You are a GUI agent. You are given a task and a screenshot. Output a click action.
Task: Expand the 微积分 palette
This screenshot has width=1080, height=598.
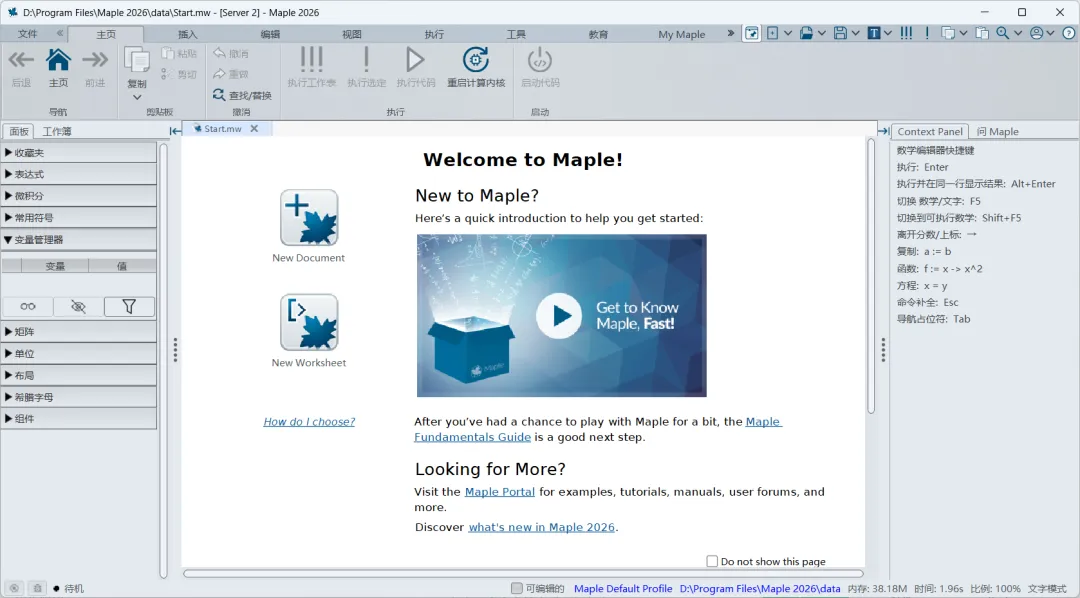pyautogui.click(x=79, y=196)
